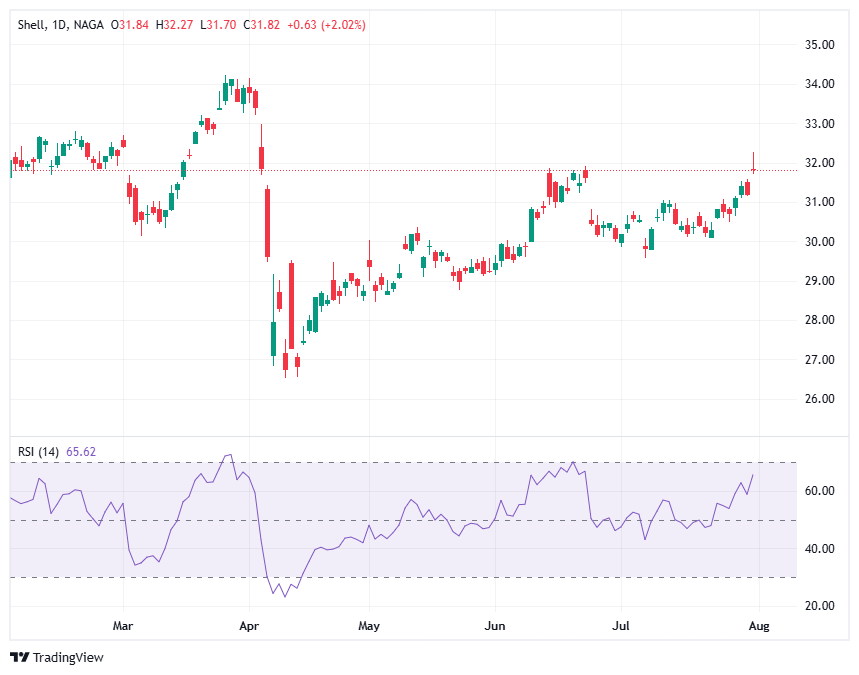The width and height of the screenshot is (859, 675).
Task: Click the 32.00 price scale label
Action: (x=821, y=163)
